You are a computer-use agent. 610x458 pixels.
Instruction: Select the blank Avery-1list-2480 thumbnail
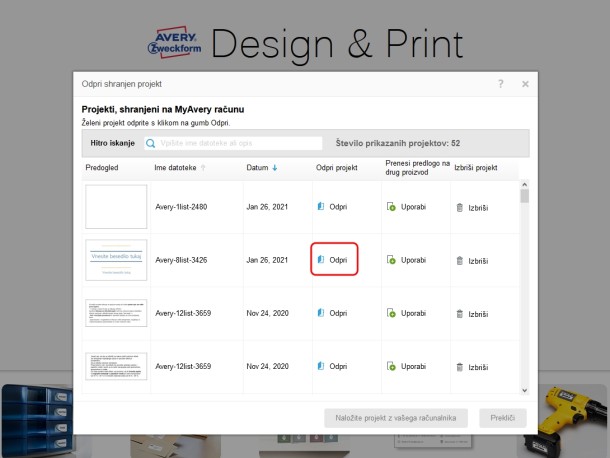[116, 207]
